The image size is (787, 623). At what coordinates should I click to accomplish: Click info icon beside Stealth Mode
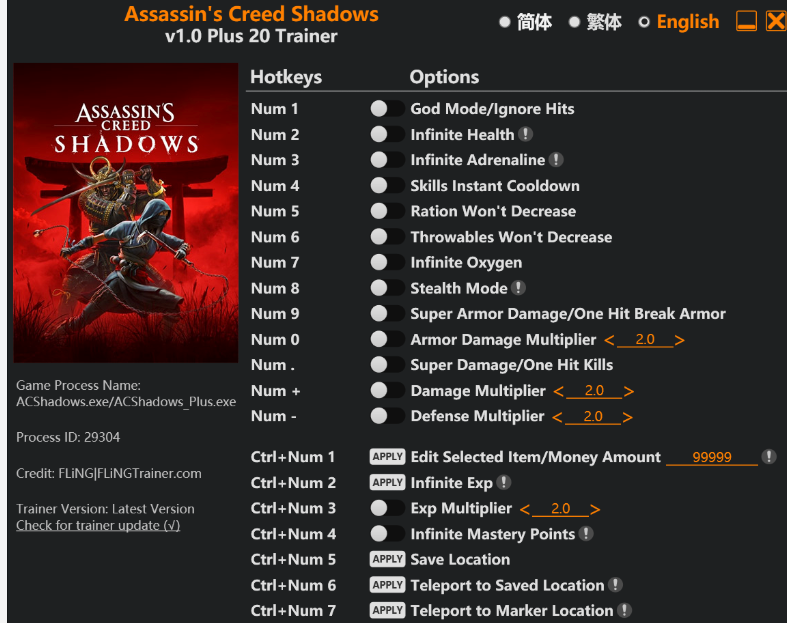[x=518, y=288]
